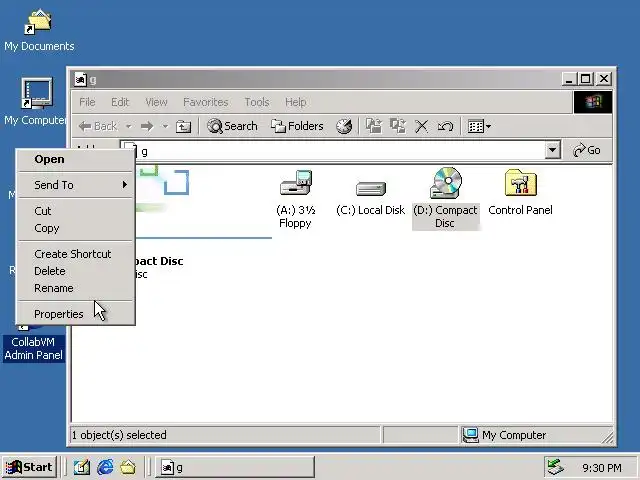Click the 9:30 PM clock
Image resolution: width=640 pixels, height=480 pixels.
602,468
